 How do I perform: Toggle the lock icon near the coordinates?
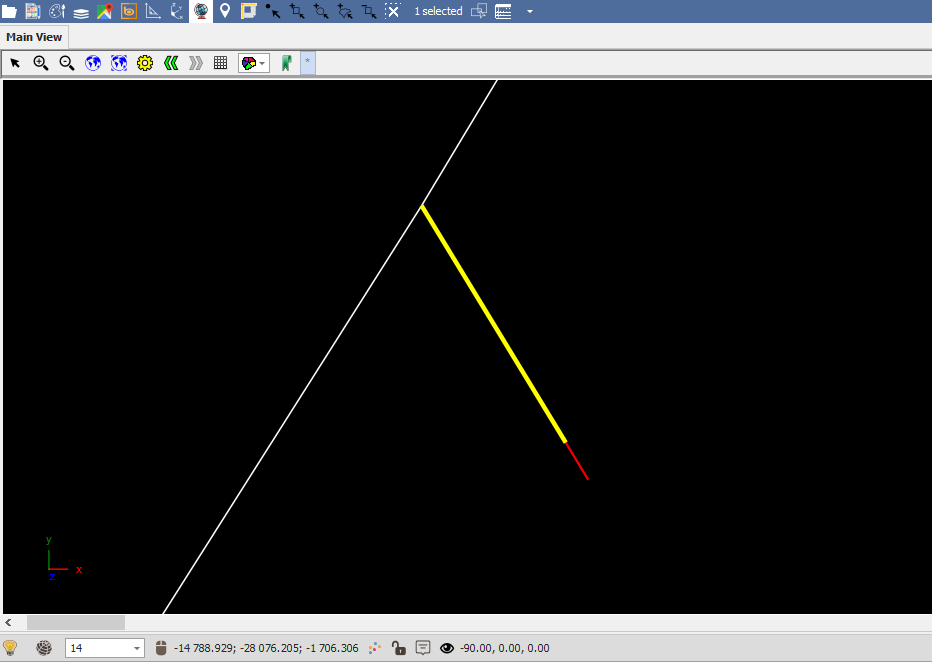399,647
